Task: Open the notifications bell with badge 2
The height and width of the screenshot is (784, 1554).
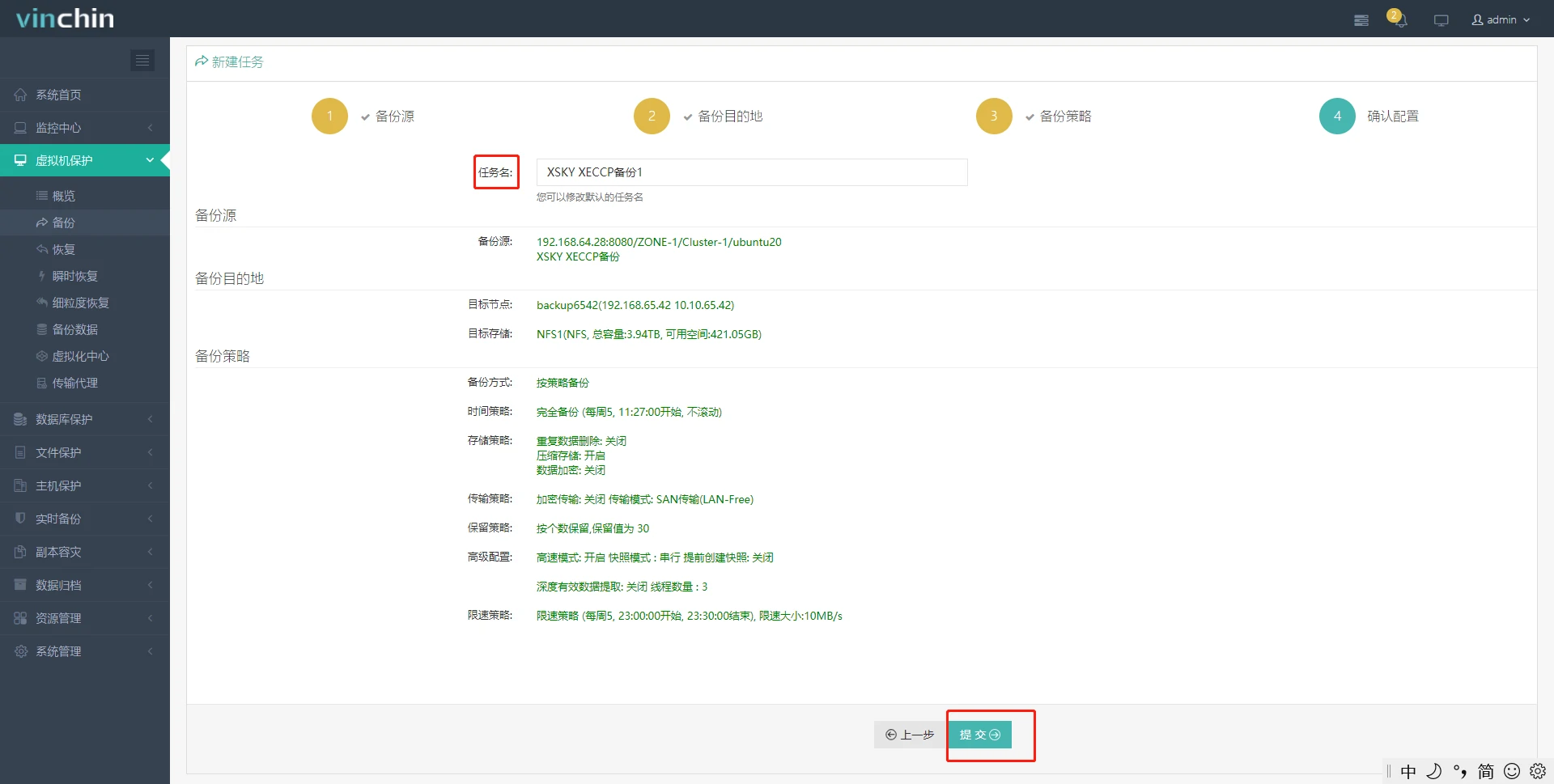Action: tap(1398, 19)
